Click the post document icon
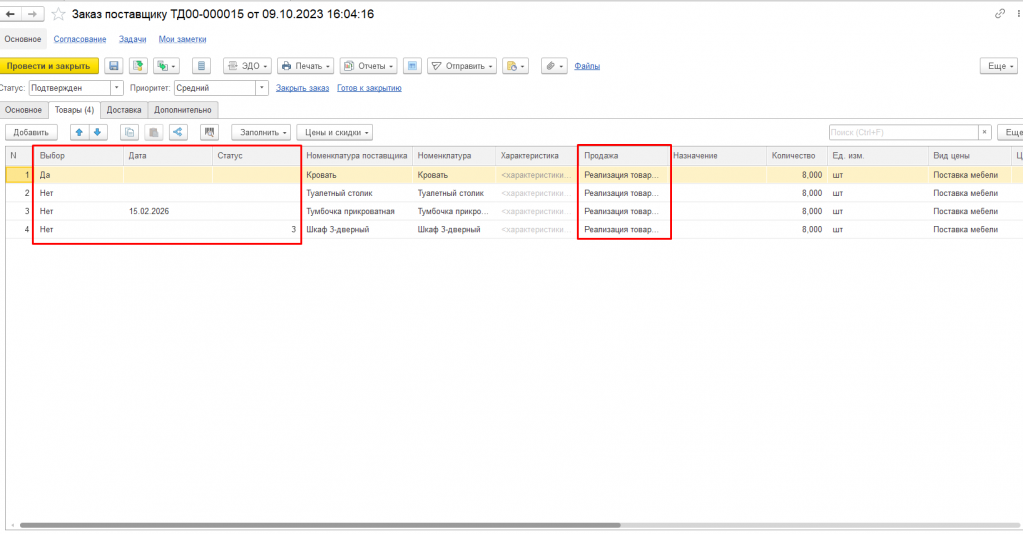This screenshot has width=1023, height=534. 138,66
